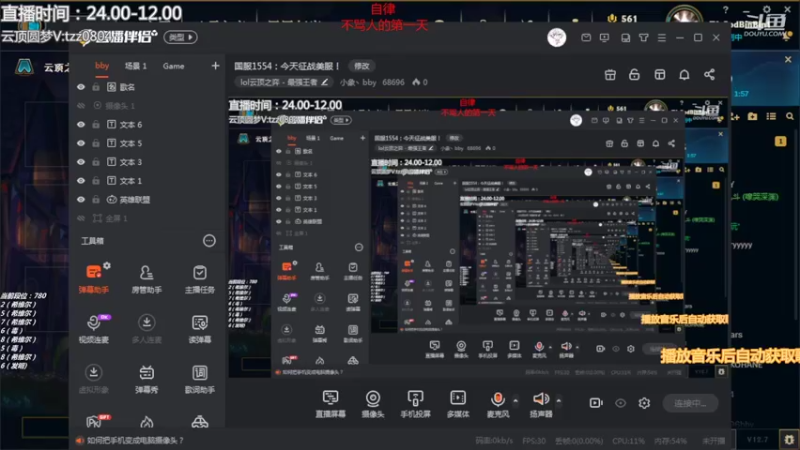Click the FPS:30 status text

534,440
